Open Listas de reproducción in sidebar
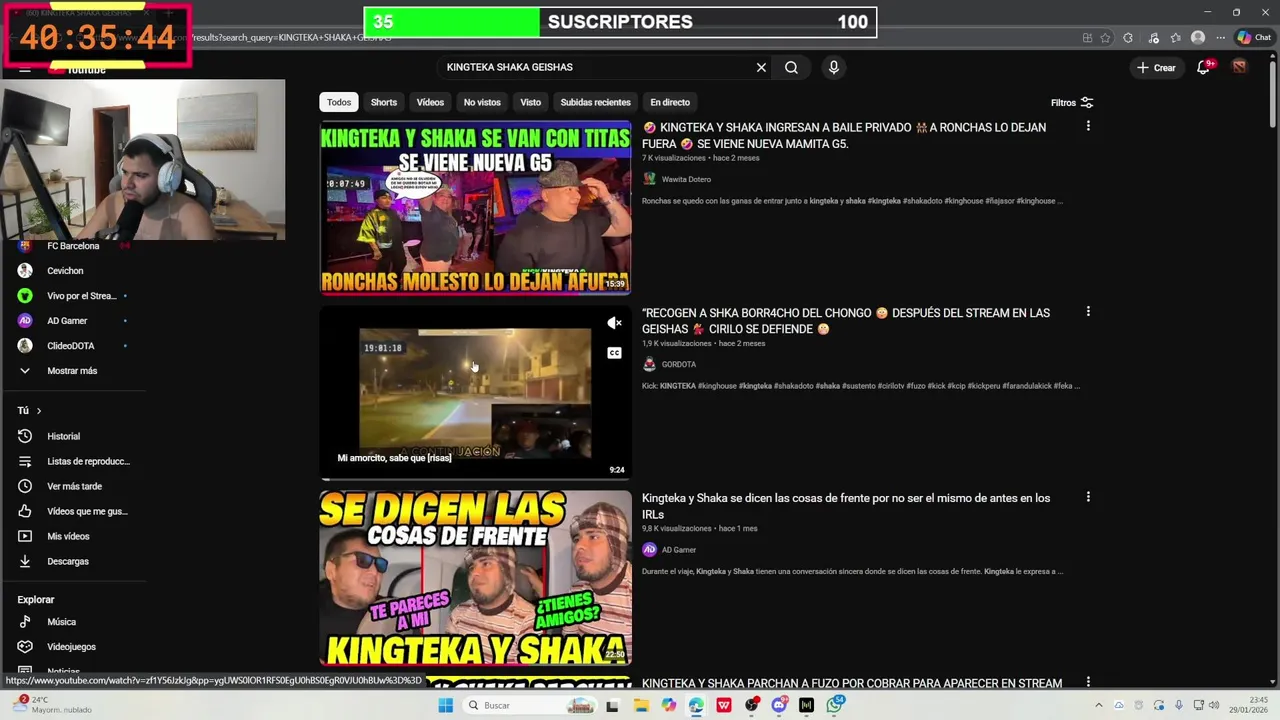Image resolution: width=1280 pixels, height=720 pixels. click(x=74, y=461)
